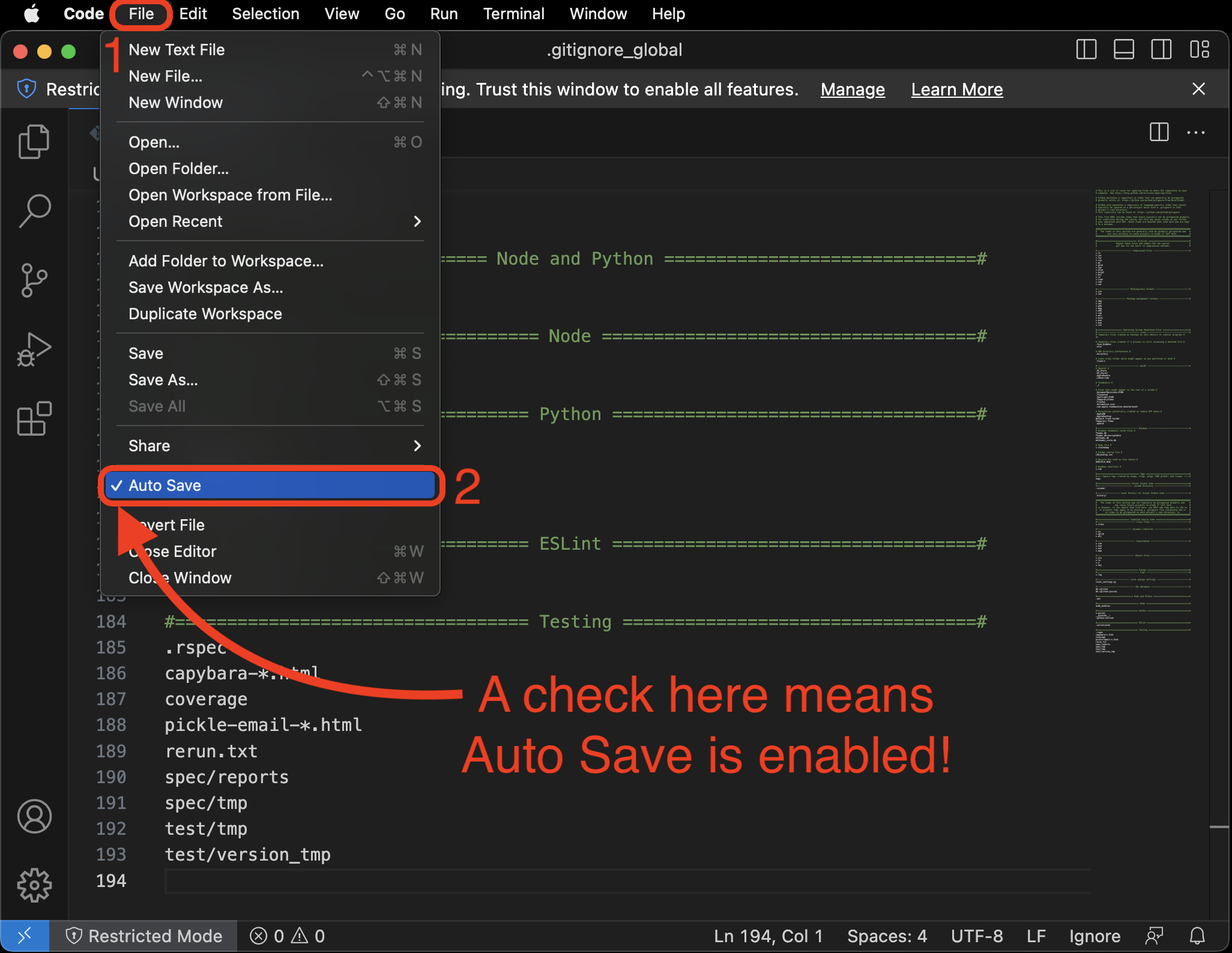
Task: Expand the Share submenu
Action: click(x=149, y=445)
